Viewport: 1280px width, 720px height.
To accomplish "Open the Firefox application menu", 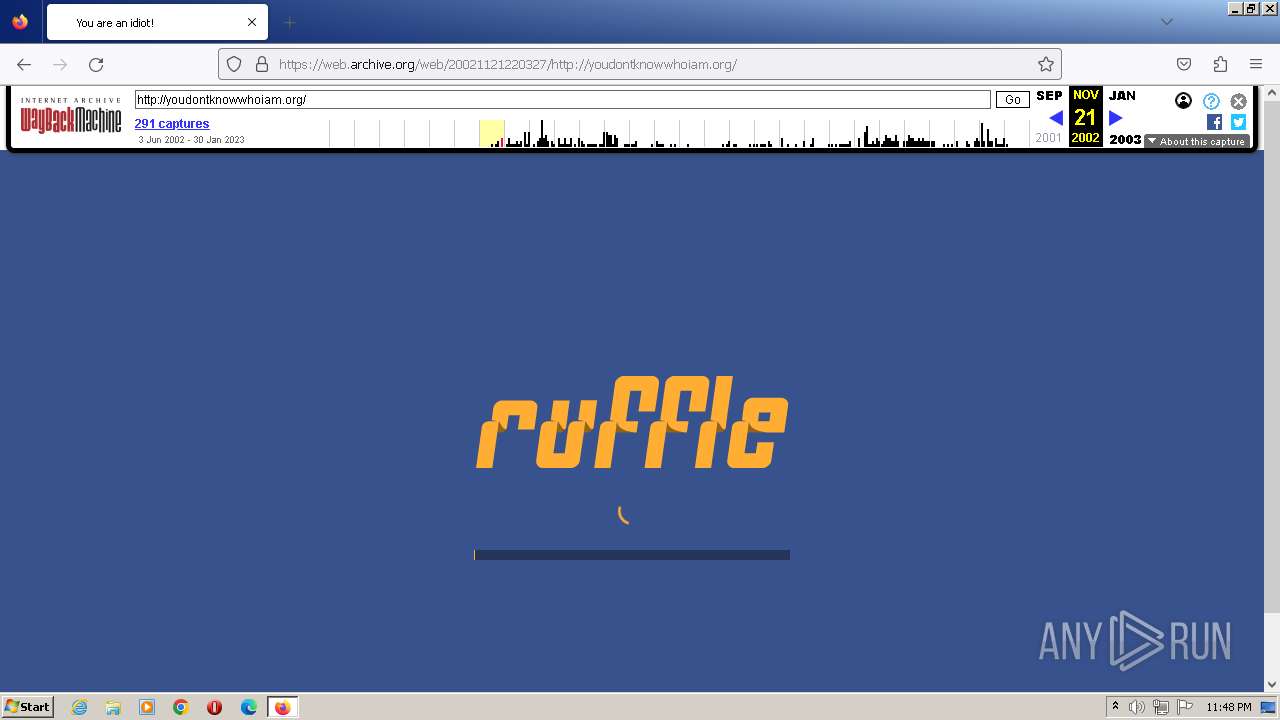I will tap(1256, 64).
